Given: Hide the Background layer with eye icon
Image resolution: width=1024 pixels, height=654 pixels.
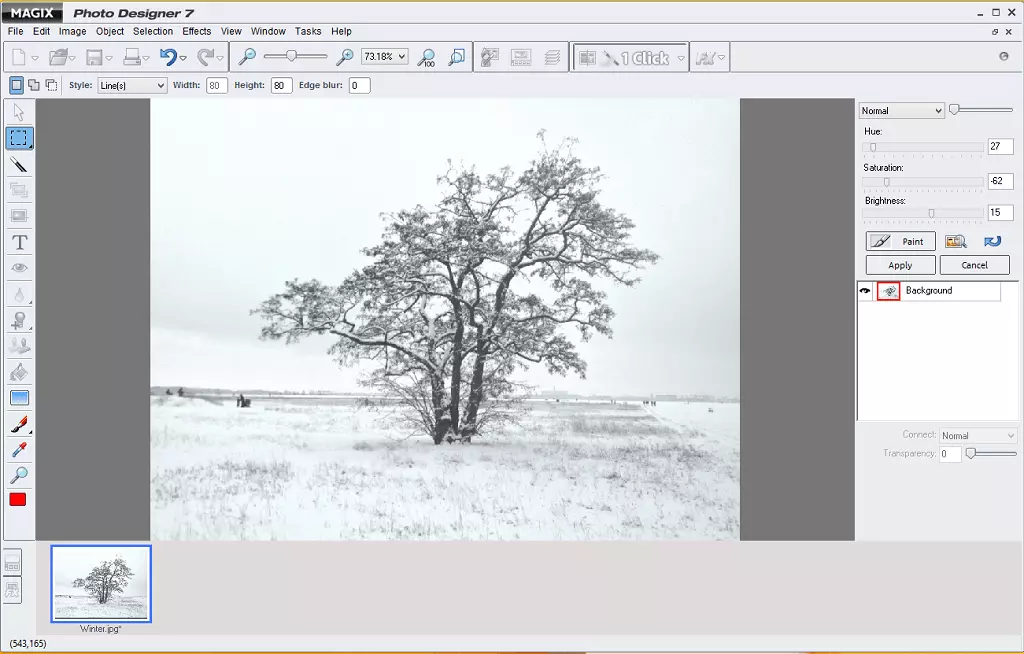Looking at the screenshot, I should (x=865, y=291).
